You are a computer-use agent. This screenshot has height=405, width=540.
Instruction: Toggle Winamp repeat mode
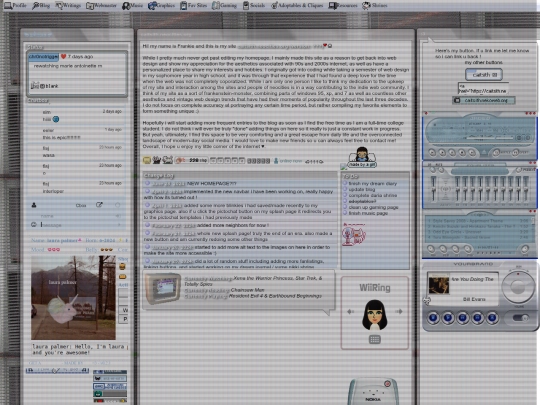520,152
